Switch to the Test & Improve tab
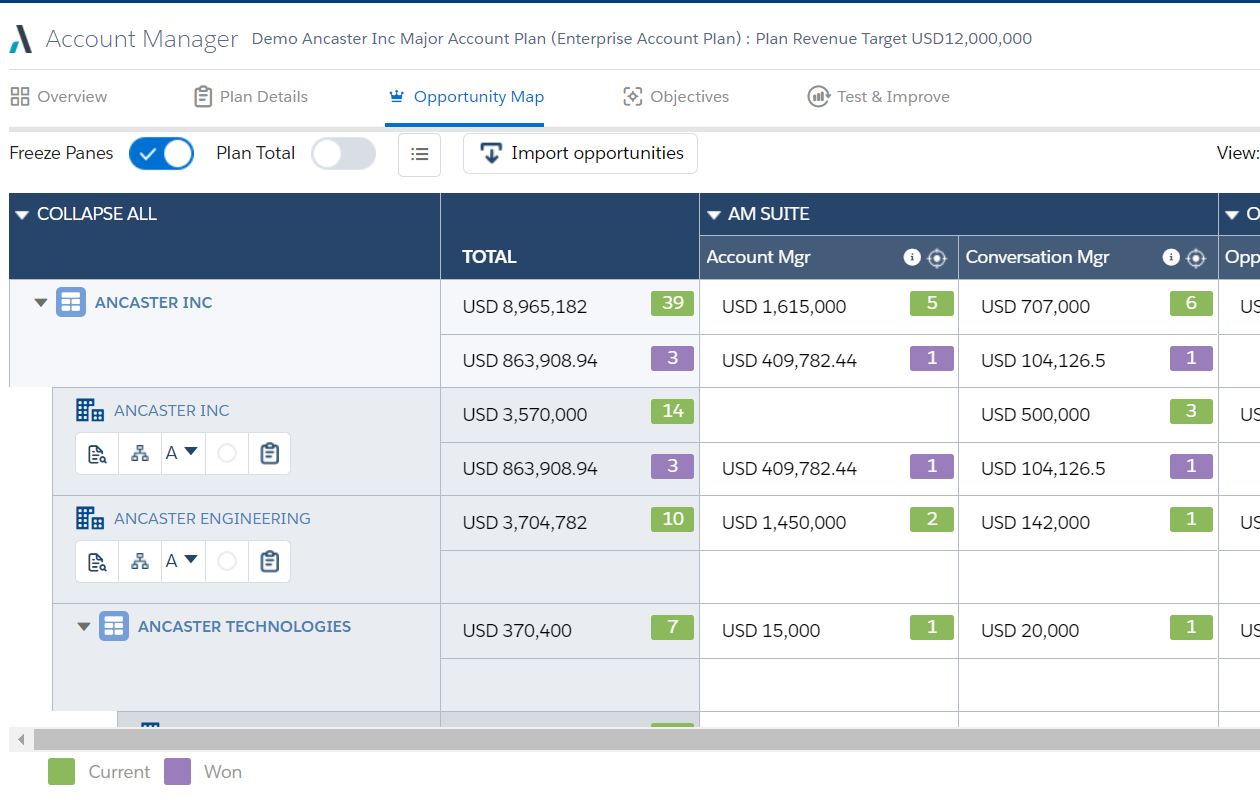The height and width of the screenshot is (801, 1260). pyautogui.click(x=879, y=97)
